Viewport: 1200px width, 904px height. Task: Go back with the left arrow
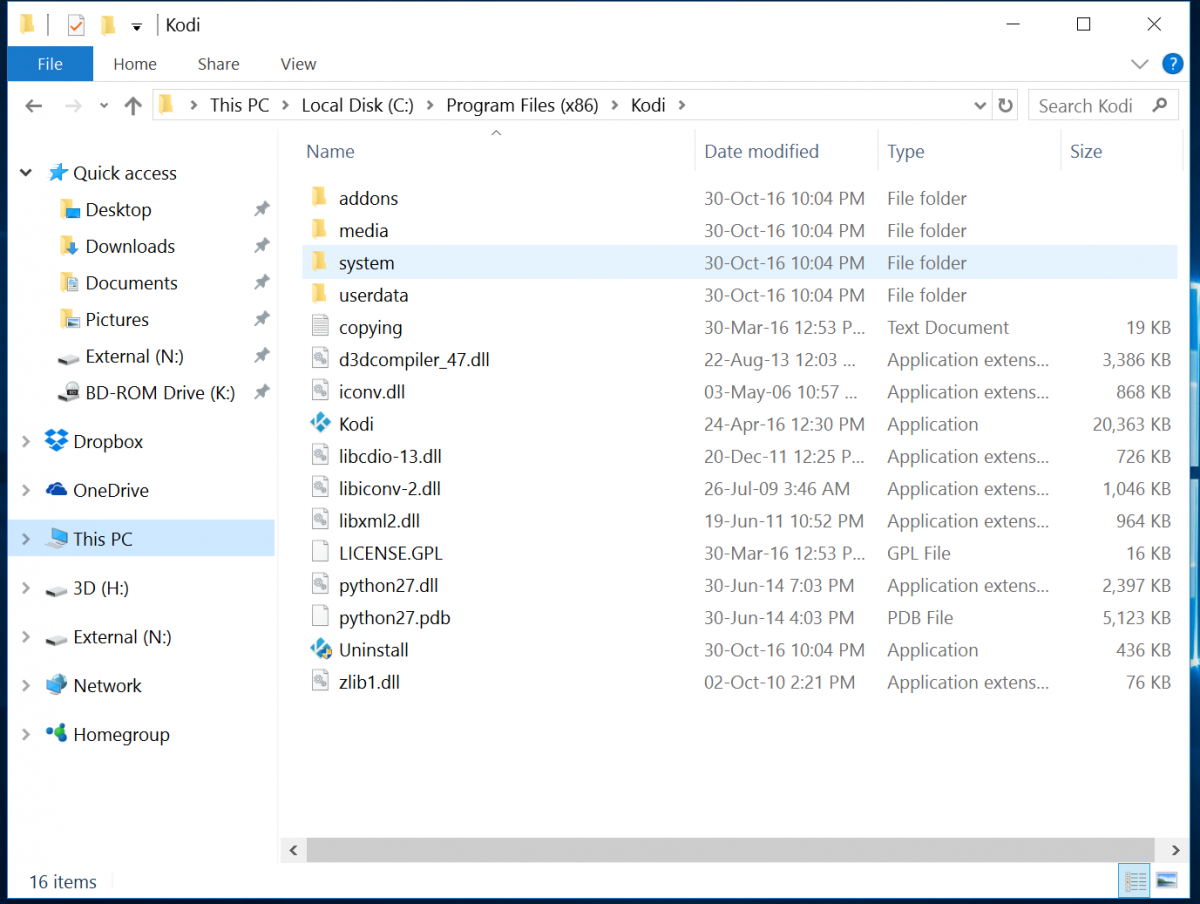coord(34,106)
